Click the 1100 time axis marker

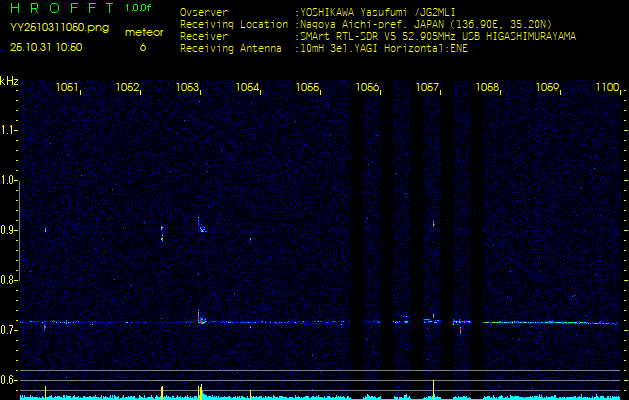tap(607, 88)
